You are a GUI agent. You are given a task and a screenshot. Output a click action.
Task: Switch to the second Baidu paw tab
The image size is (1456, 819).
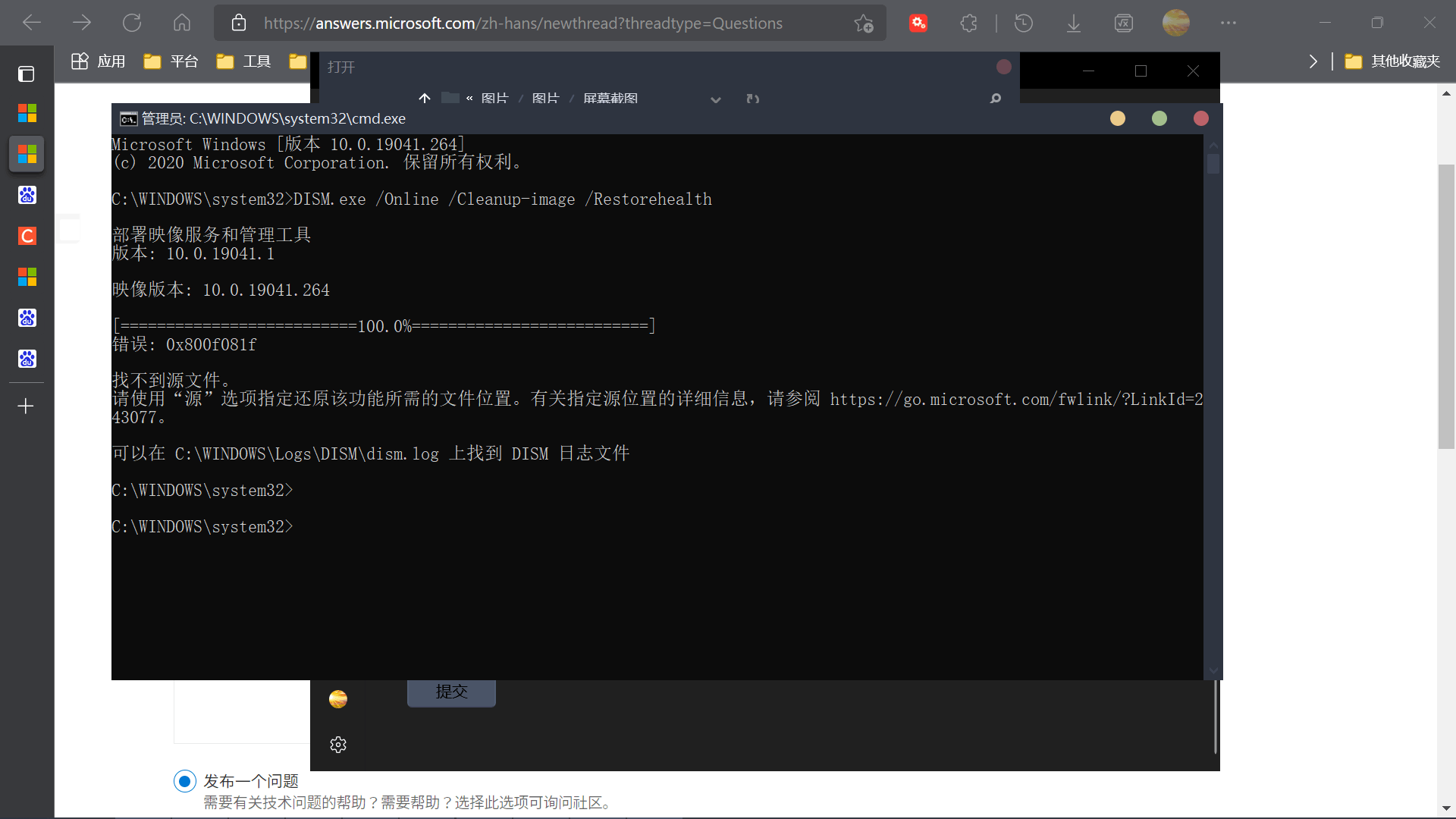[x=27, y=318]
